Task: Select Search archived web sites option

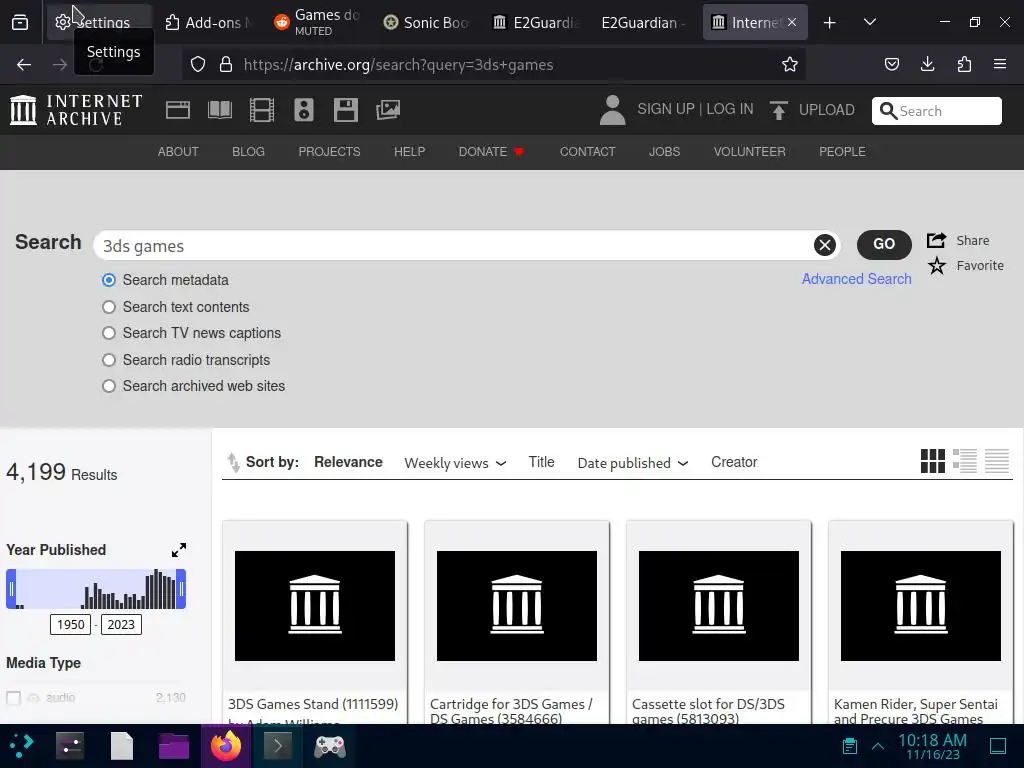Action: tap(109, 386)
